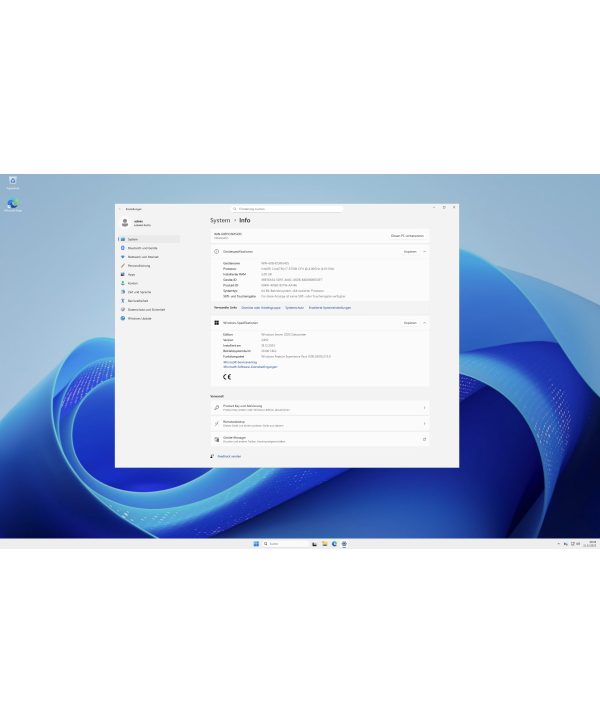This screenshot has height=723, width=600.
Task: Open Microsoft-Software-Lizenzbedingungen link
Action: 250,367
